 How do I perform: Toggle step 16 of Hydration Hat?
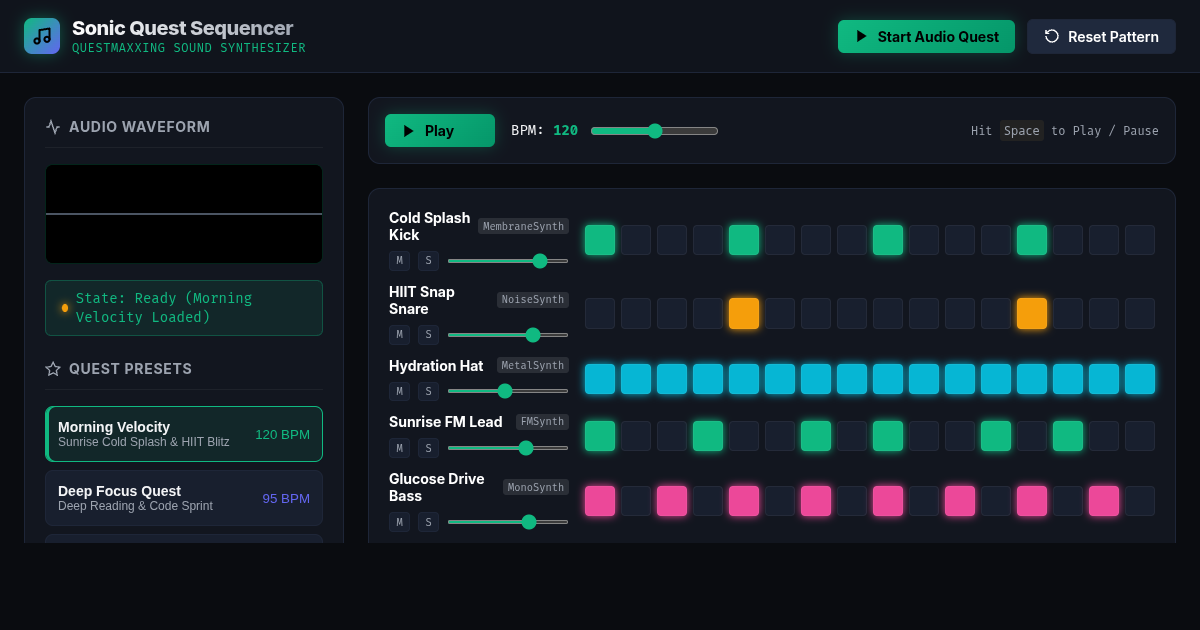point(1140,379)
